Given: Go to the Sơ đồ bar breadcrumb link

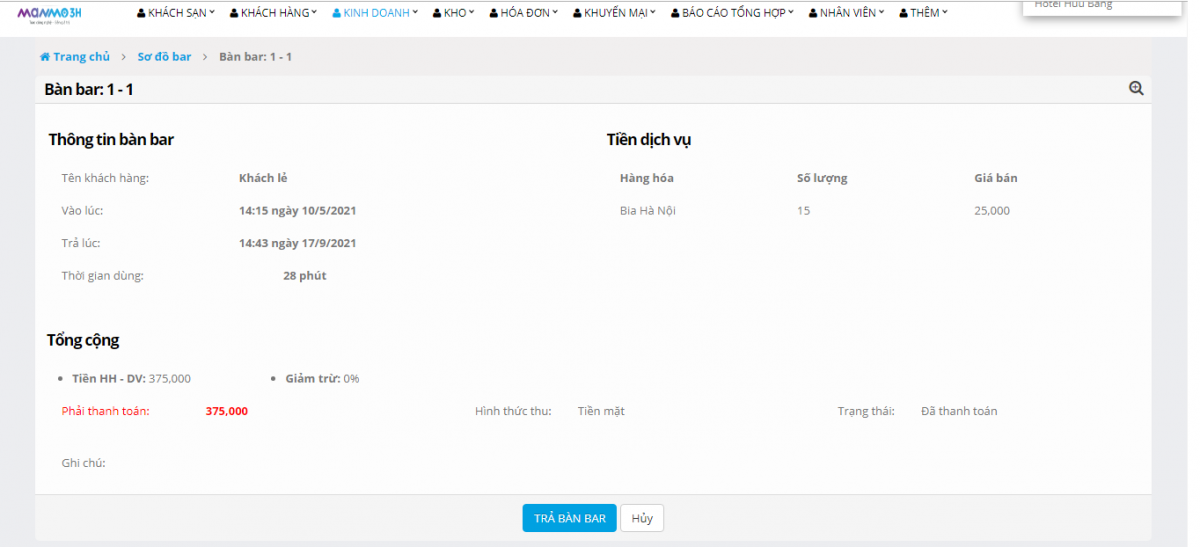Looking at the screenshot, I should click(164, 57).
